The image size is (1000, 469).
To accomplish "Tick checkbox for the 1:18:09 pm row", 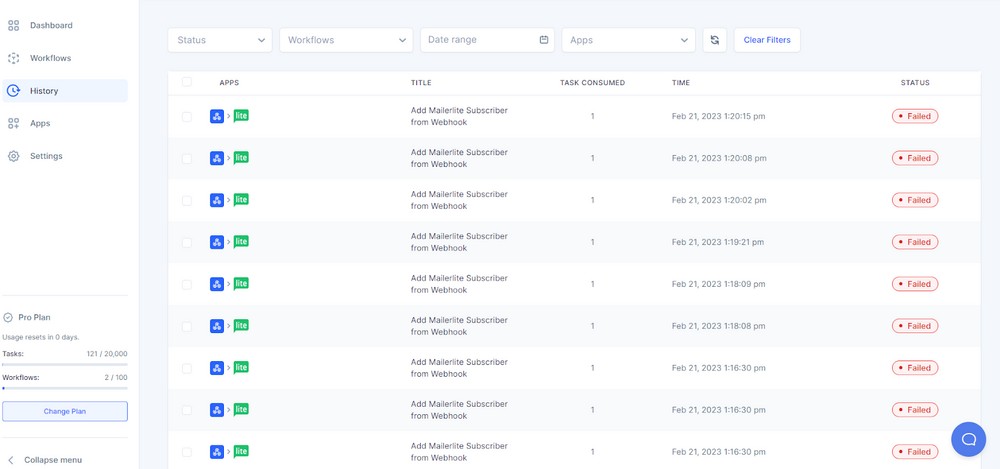I will pos(187,285).
